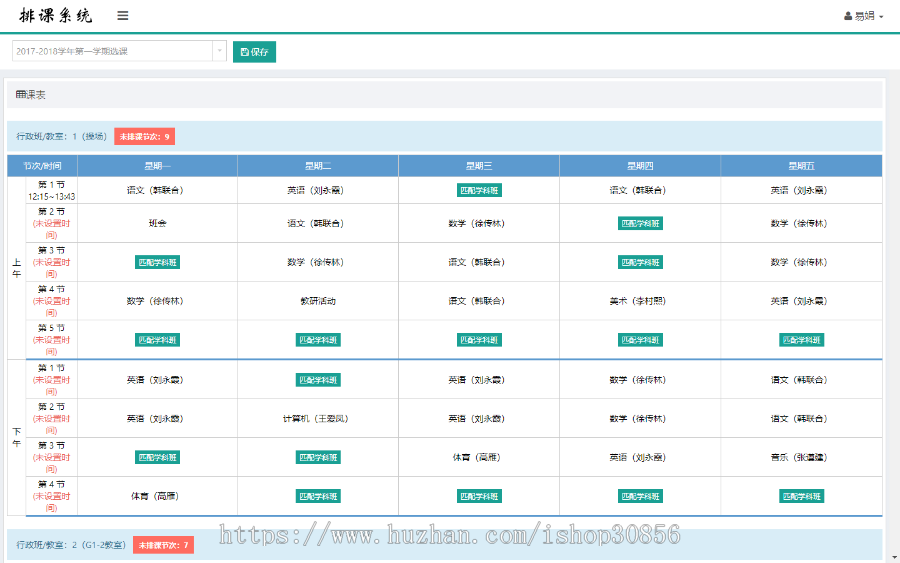Viewport: 900px width, 563px height.
Task: Click 匹配学科班 for Monday morning period 3
Action: coord(157,262)
